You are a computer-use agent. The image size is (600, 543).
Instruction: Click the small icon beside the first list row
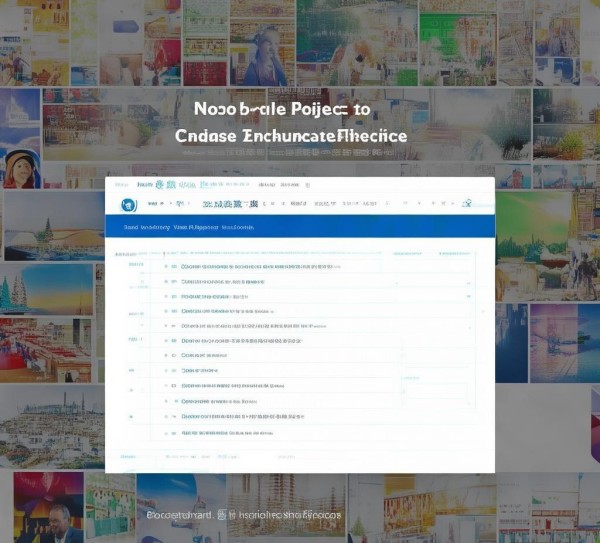174,266
